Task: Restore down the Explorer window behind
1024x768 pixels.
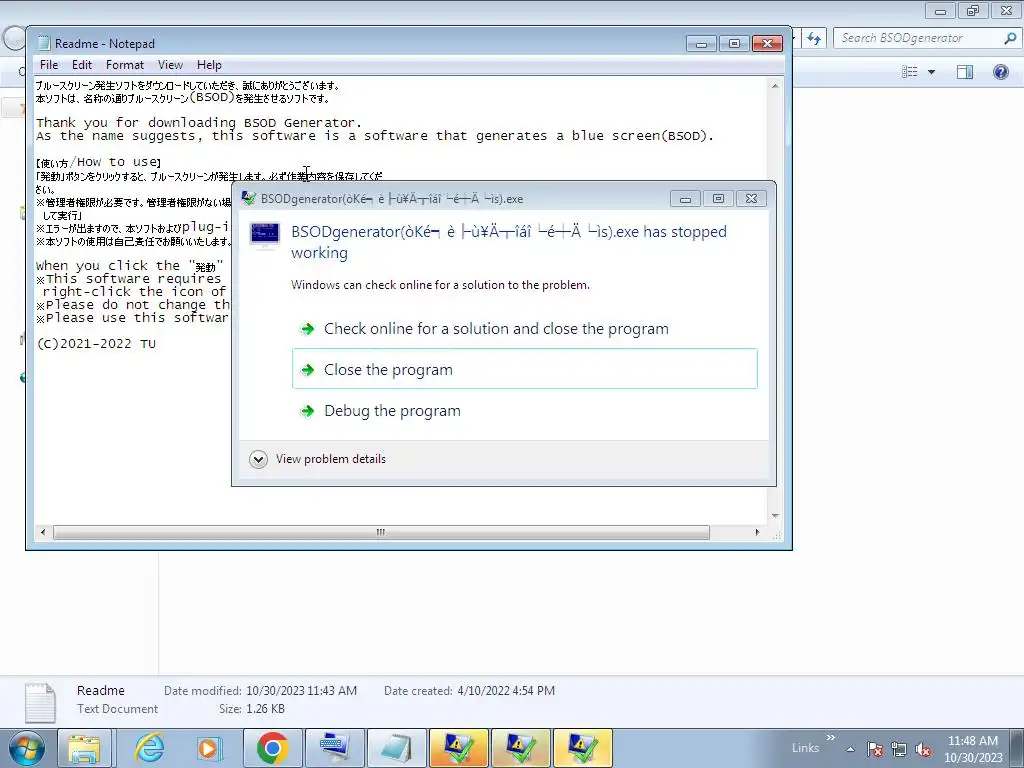Action: coord(973,10)
